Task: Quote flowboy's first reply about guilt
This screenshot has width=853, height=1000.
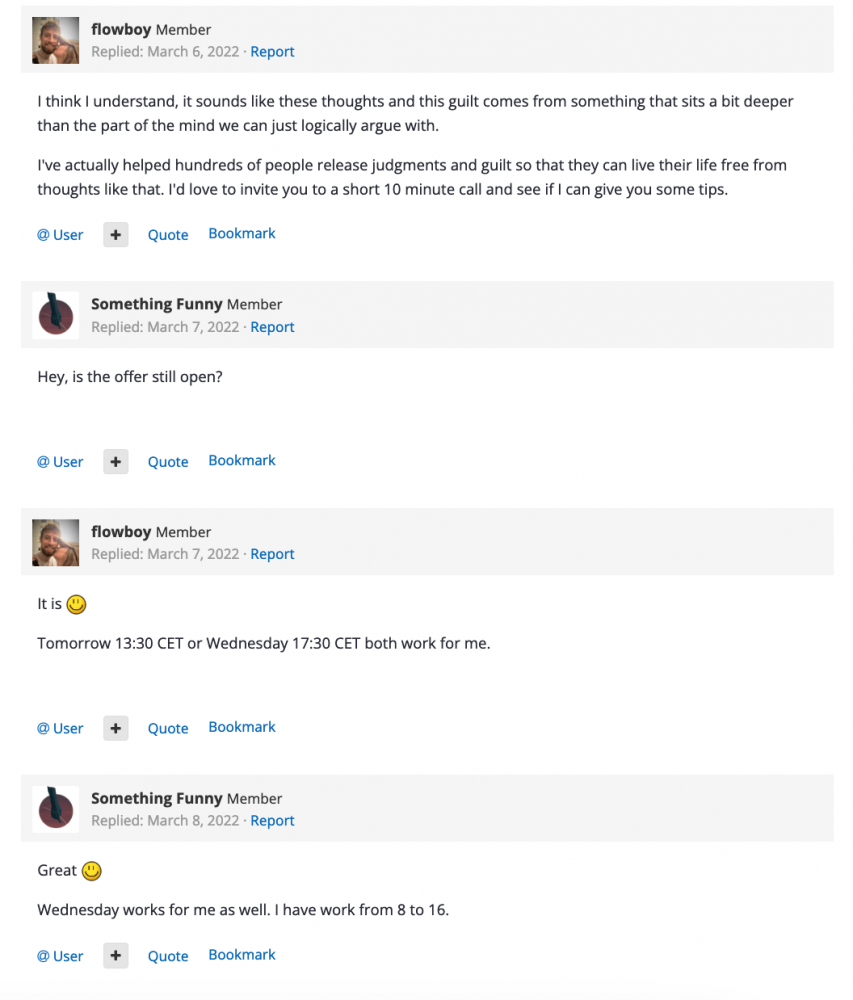Action: pyautogui.click(x=168, y=235)
